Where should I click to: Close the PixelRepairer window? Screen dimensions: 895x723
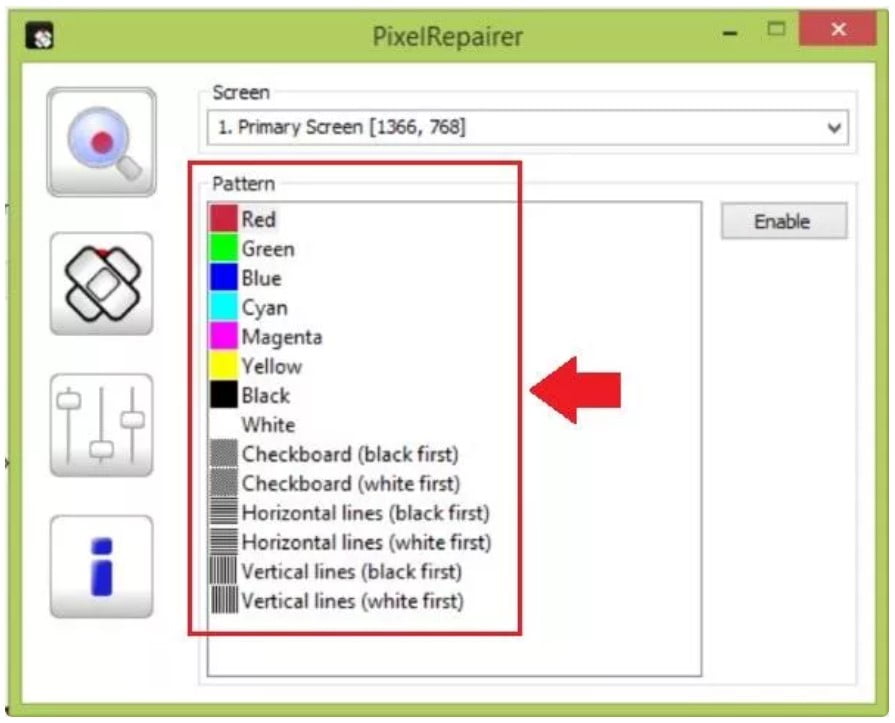coord(838,29)
